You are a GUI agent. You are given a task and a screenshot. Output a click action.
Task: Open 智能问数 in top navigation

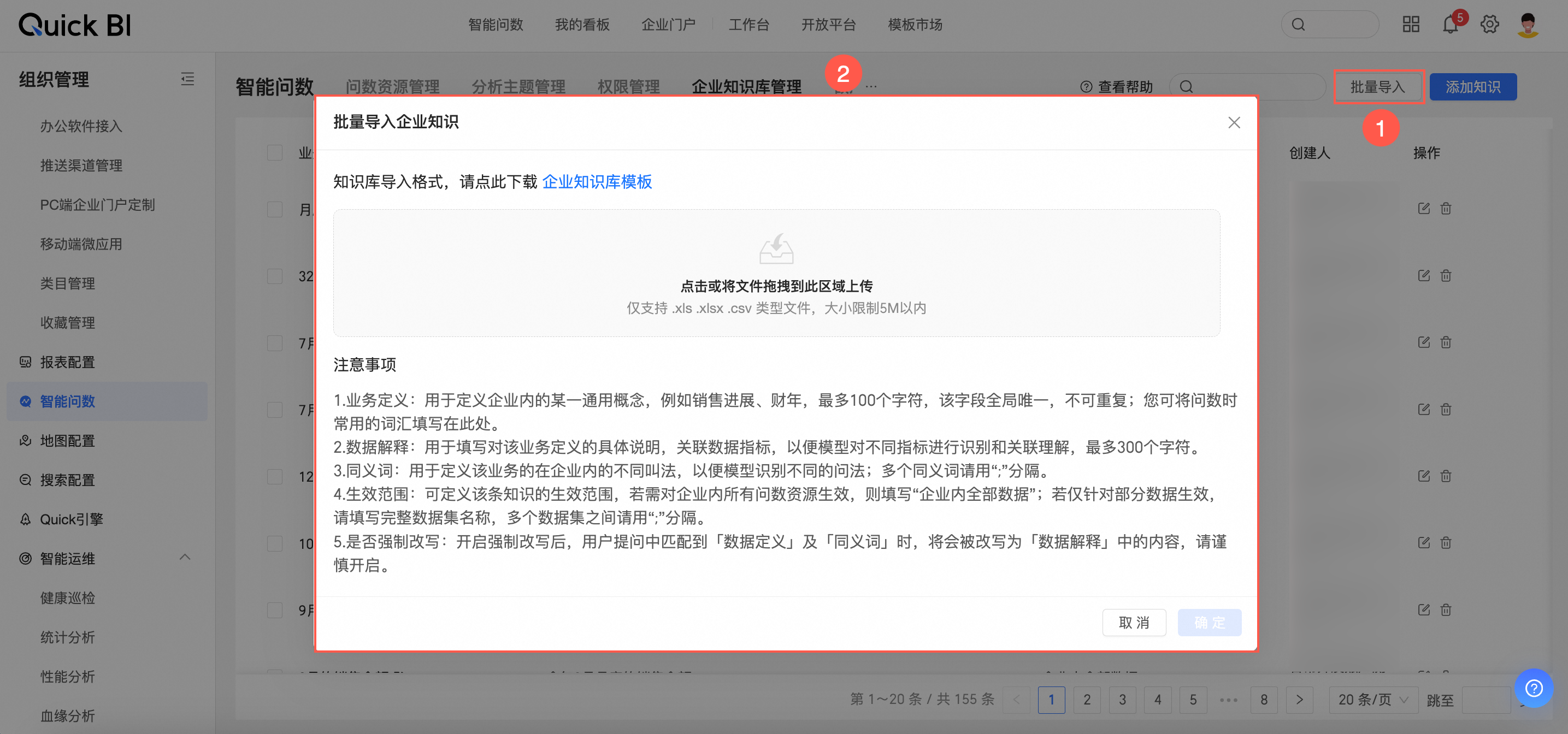[x=496, y=25]
